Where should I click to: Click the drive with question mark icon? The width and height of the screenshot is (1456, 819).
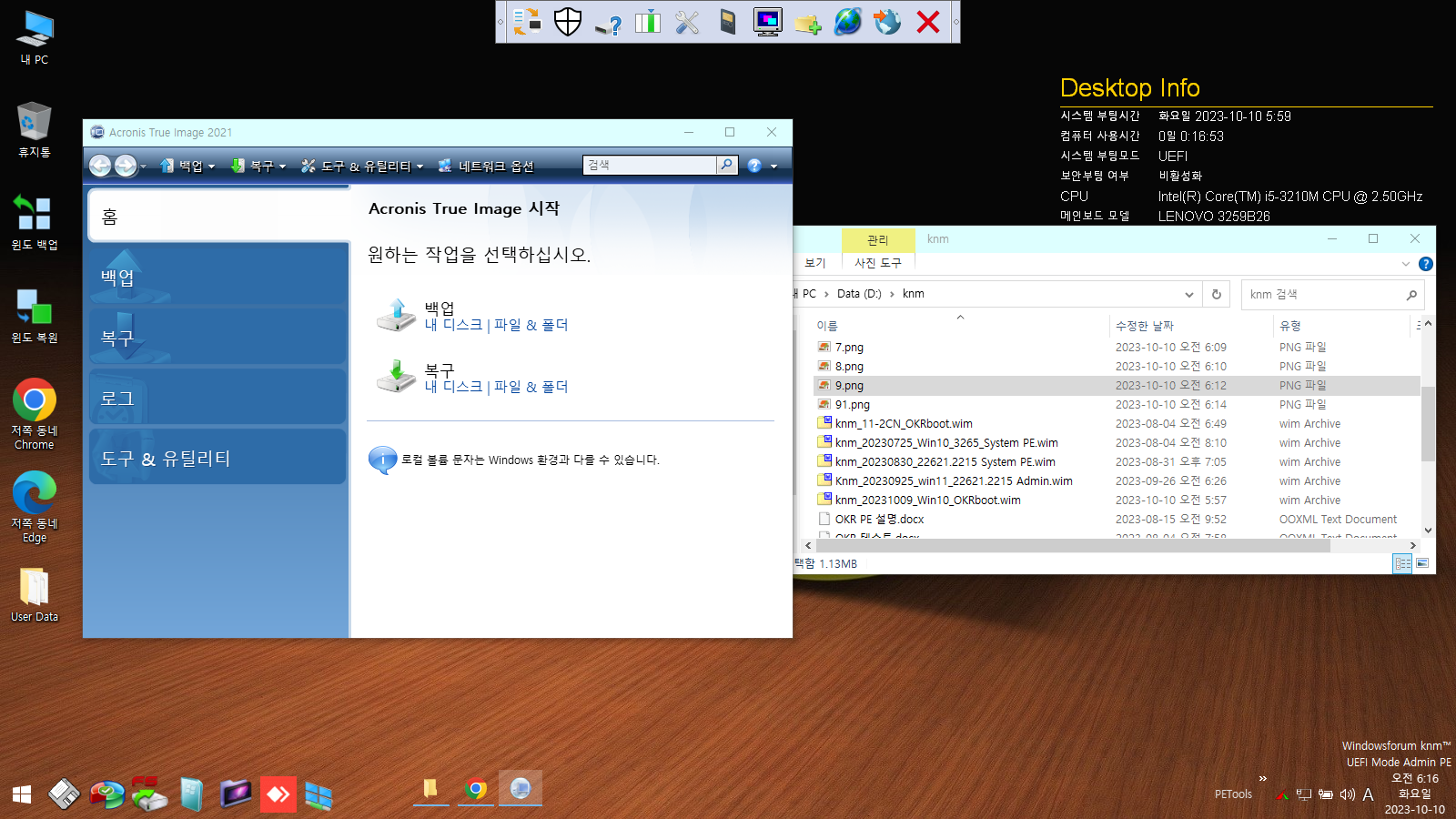pyautogui.click(x=608, y=23)
